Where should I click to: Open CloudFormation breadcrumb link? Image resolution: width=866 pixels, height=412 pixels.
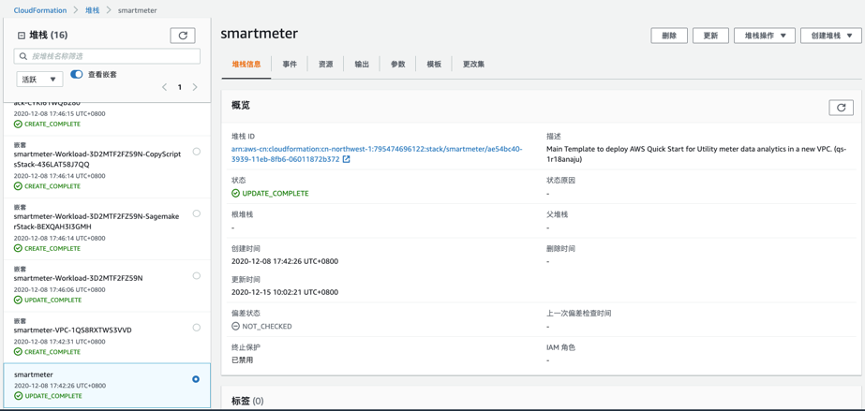[40, 10]
